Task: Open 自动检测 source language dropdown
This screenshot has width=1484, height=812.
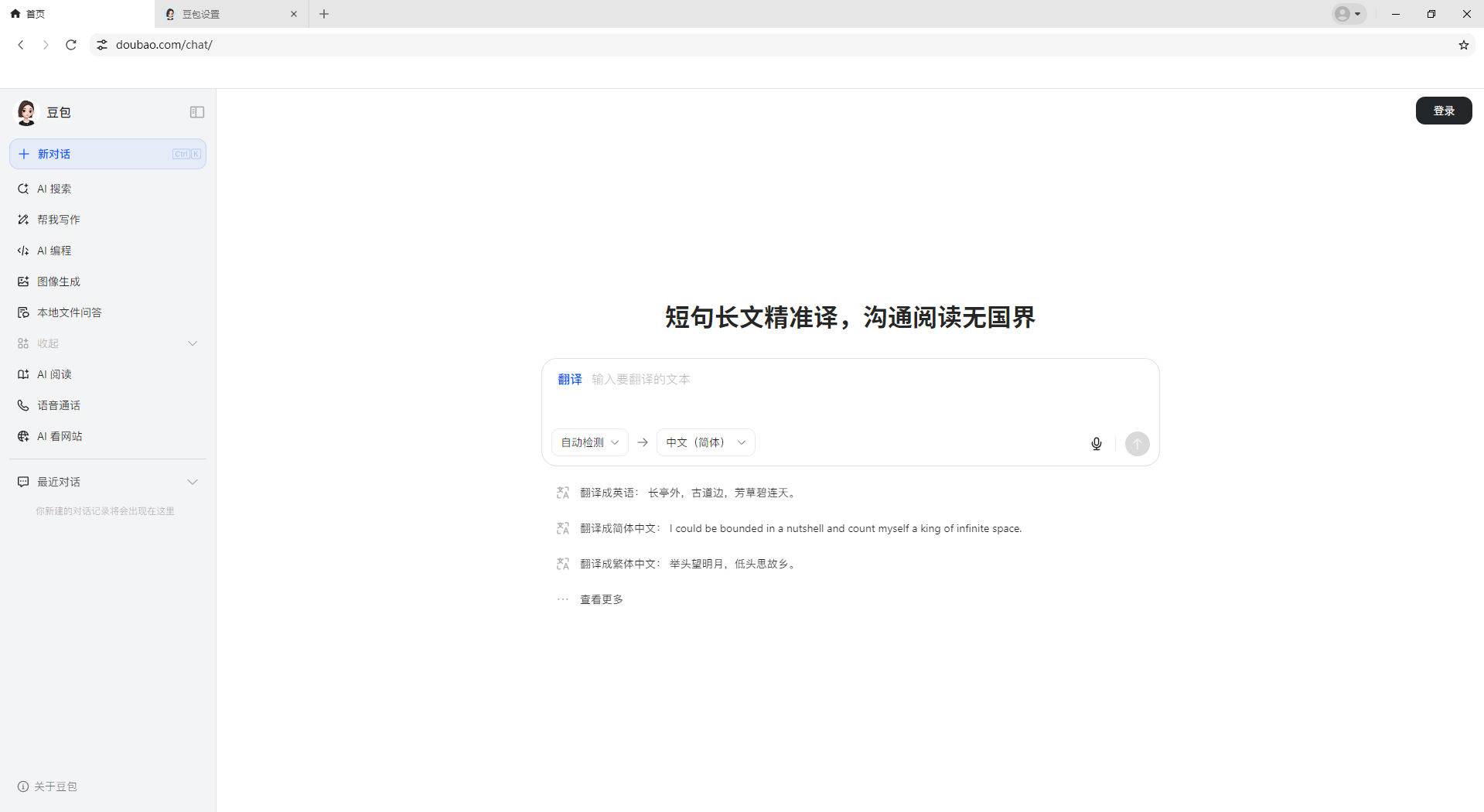Action: (x=589, y=442)
